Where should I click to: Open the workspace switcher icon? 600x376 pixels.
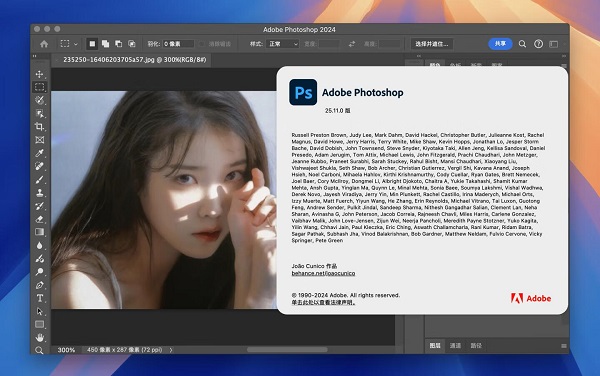pyautogui.click(x=554, y=44)
